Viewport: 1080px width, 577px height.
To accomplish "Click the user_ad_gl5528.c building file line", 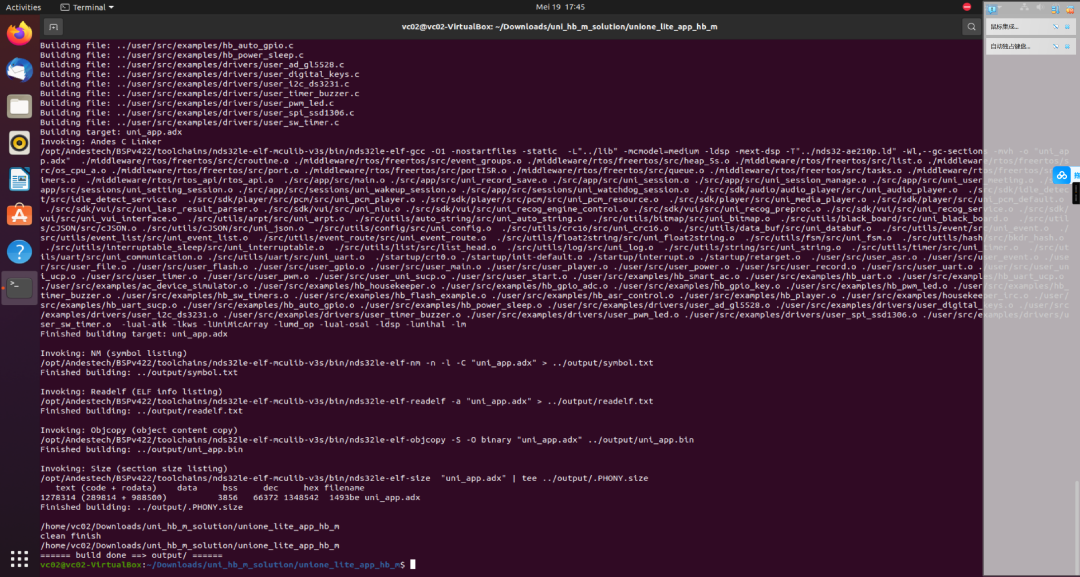I will click(192, 65).
